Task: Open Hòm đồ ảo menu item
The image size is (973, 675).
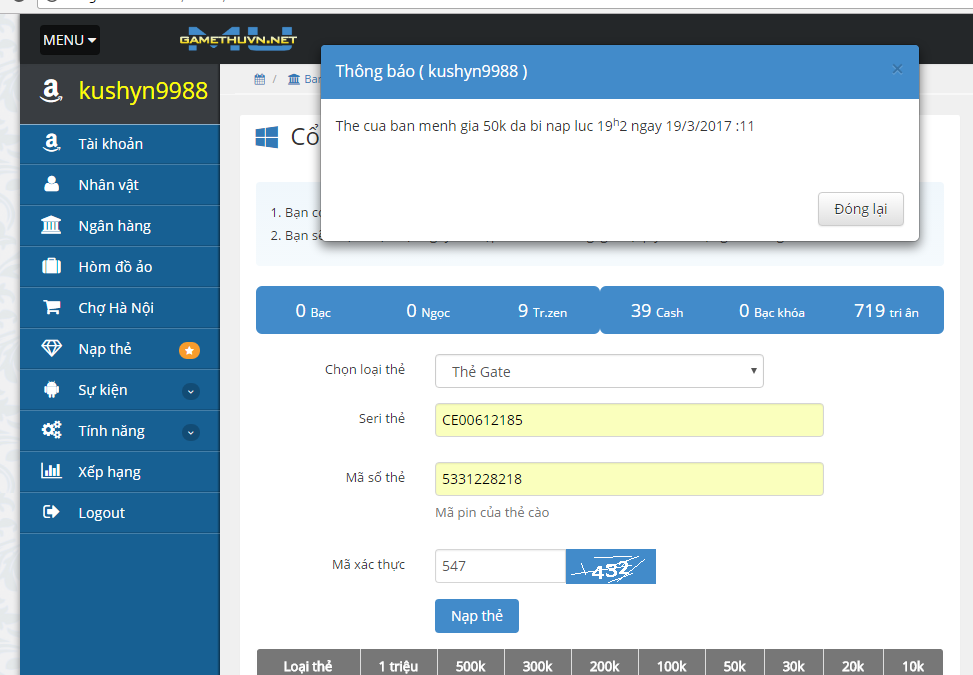Action: click(x=120, y=267)
